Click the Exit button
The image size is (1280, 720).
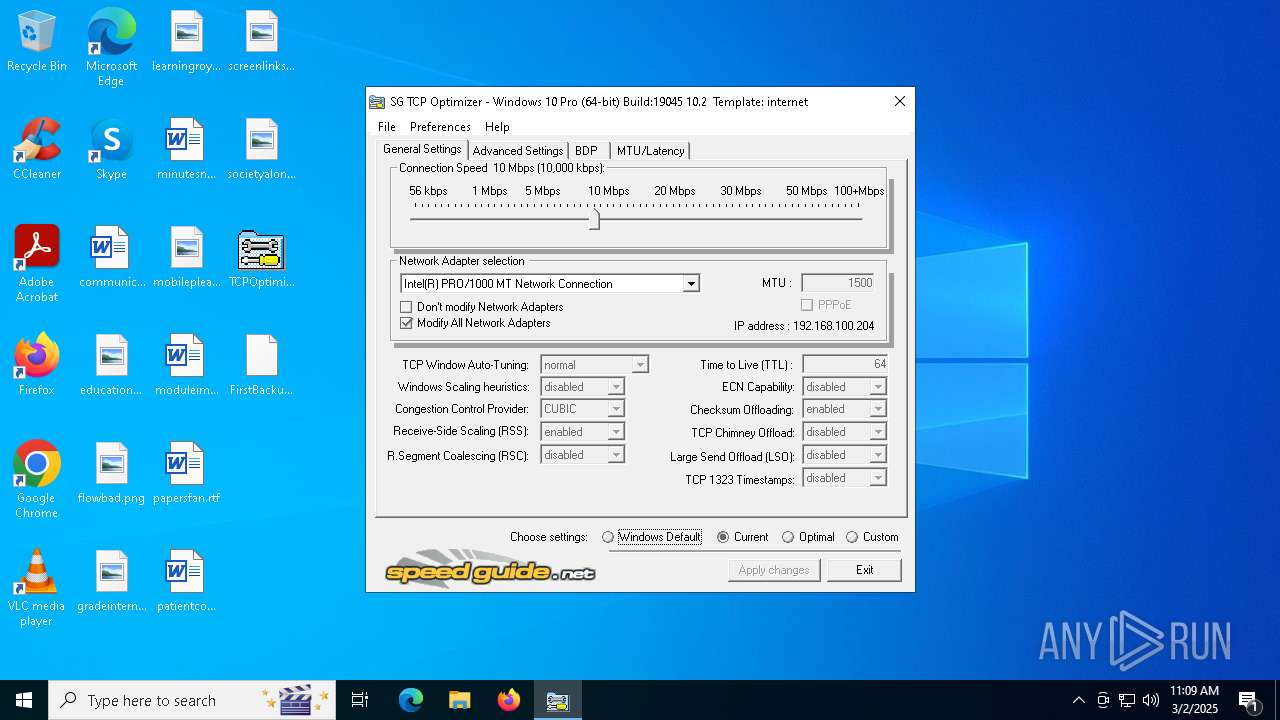click(x=865, y=570)
